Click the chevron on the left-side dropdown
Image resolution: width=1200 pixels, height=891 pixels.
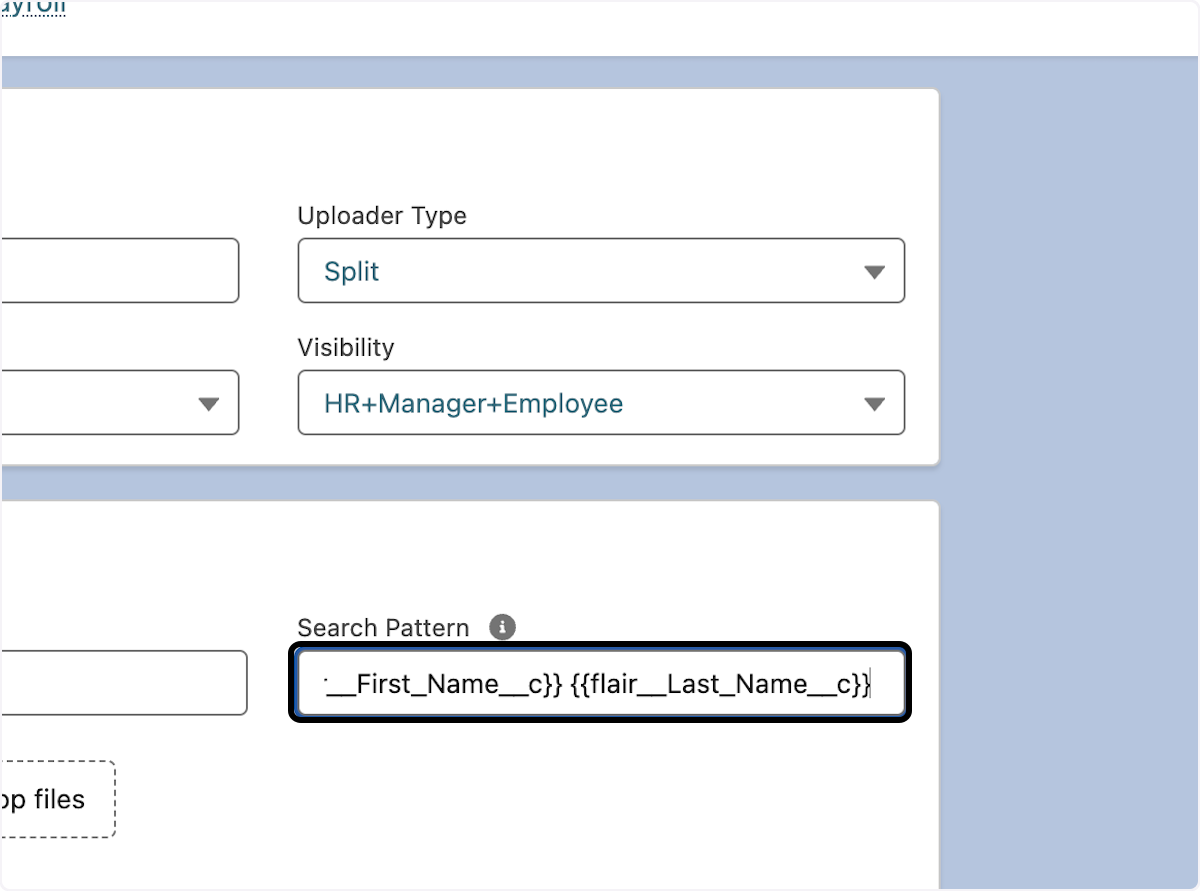(209, 403)
